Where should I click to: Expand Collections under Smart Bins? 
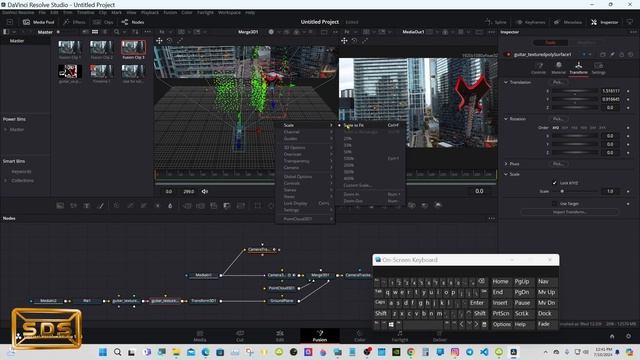coord(6,180)
